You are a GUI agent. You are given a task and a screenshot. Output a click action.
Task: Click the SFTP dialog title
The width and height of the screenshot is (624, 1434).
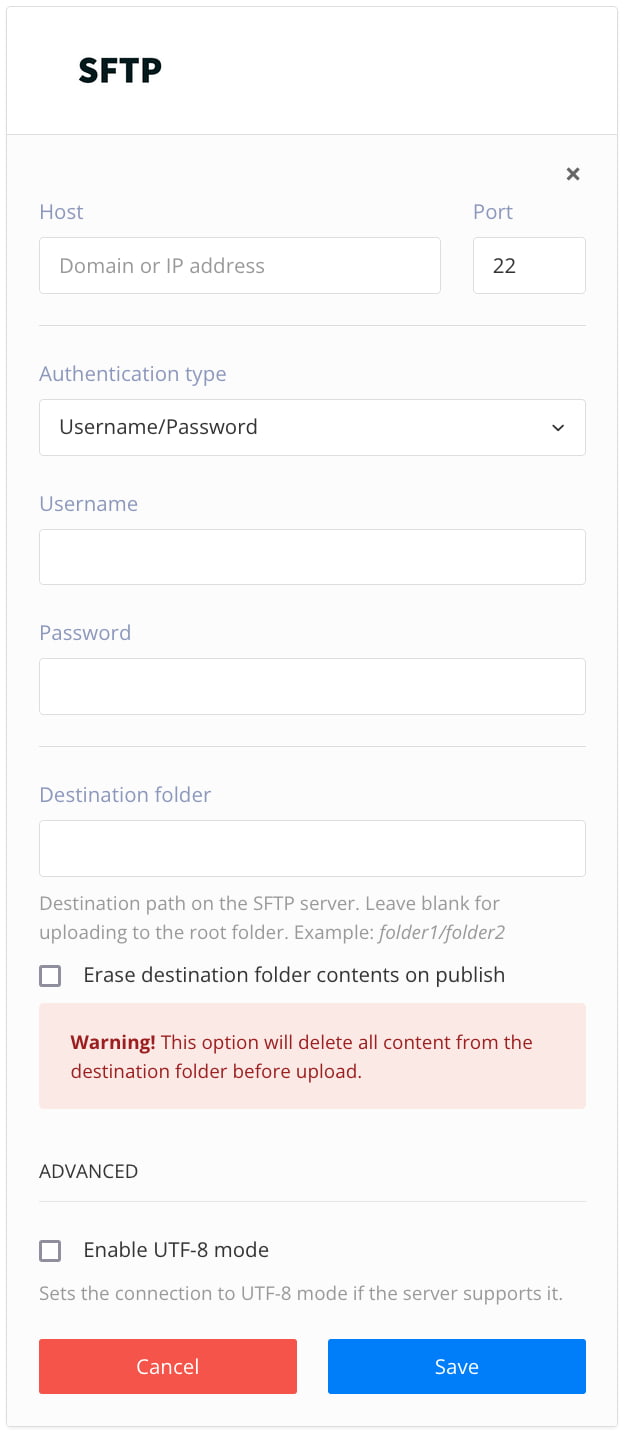120,70
